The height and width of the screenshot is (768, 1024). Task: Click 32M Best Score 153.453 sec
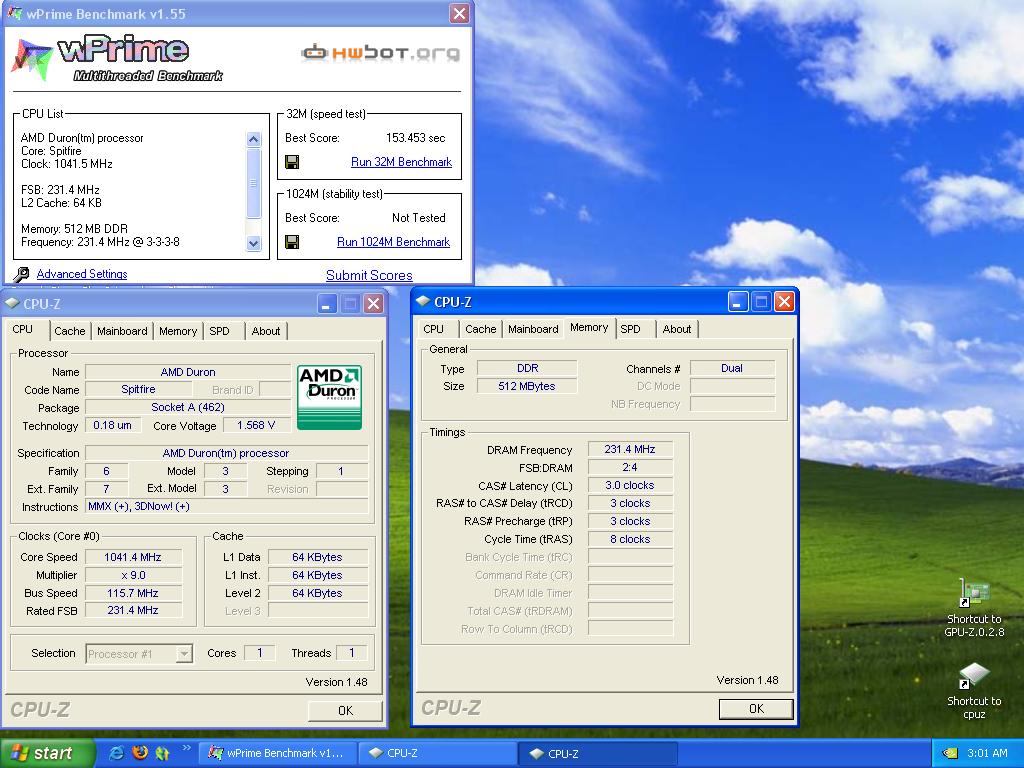(x=415, y=138)
